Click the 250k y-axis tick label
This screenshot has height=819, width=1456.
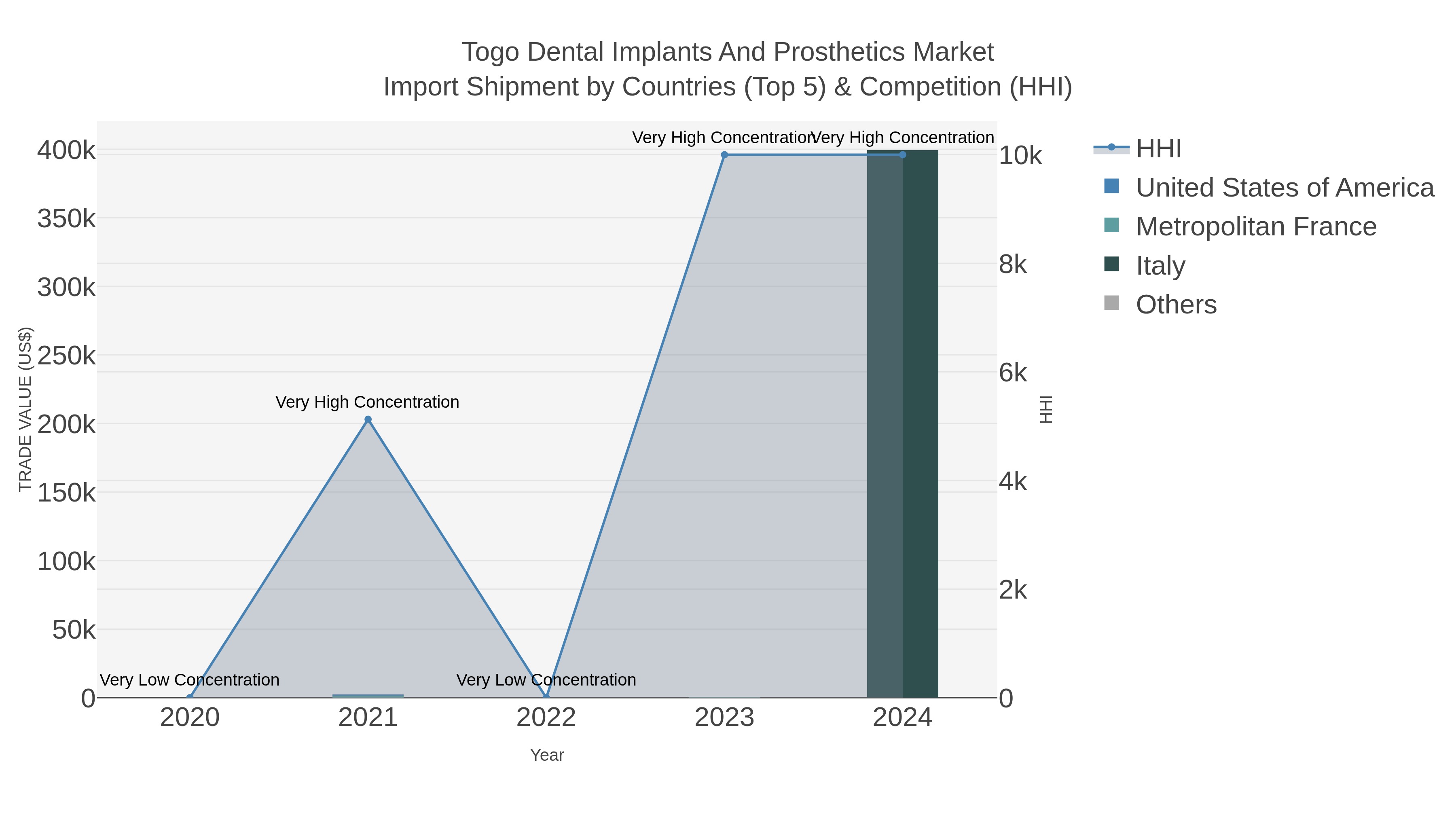point(66,356)
